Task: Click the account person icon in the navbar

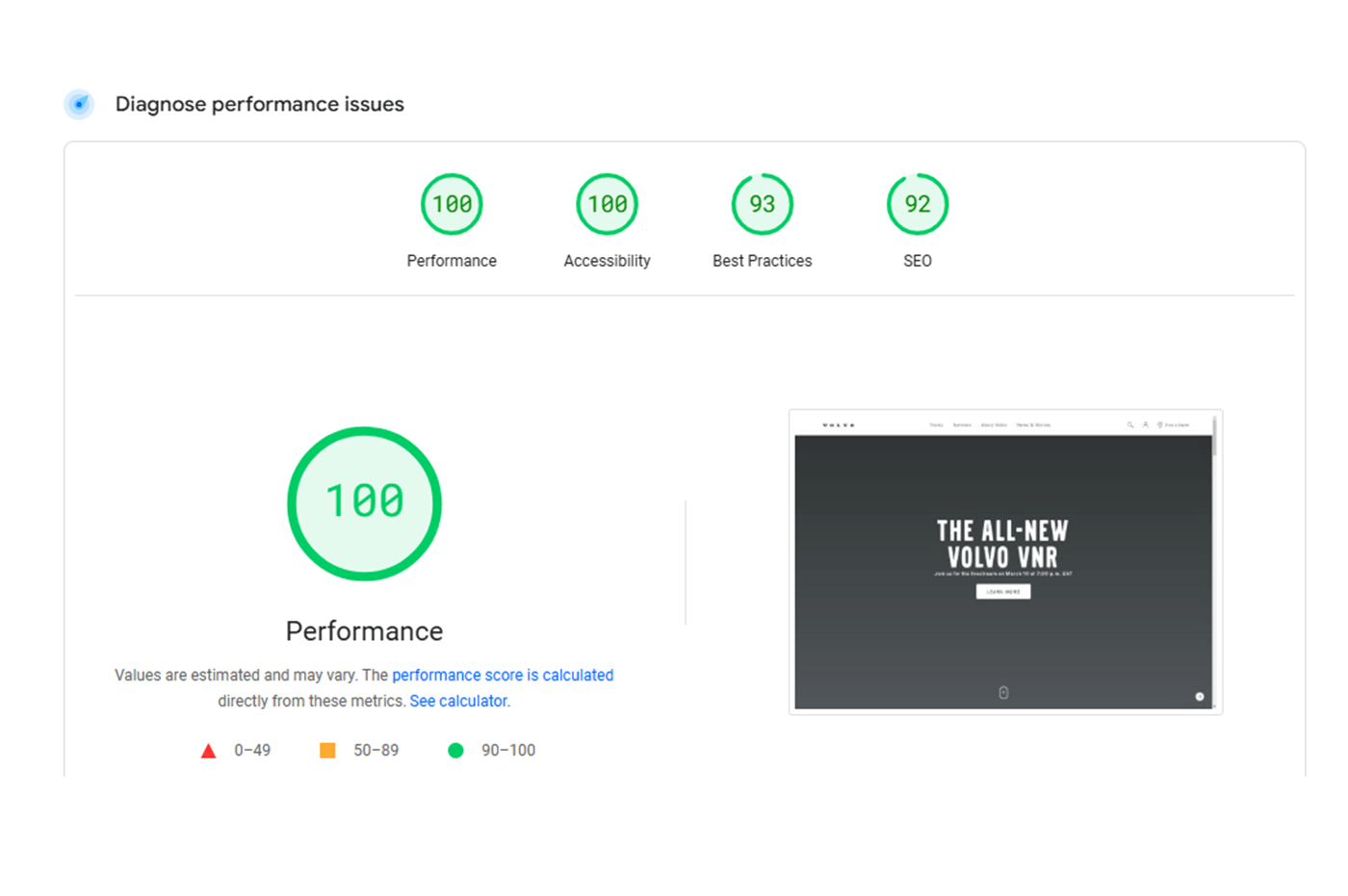Action: [x=1146, y=423]
